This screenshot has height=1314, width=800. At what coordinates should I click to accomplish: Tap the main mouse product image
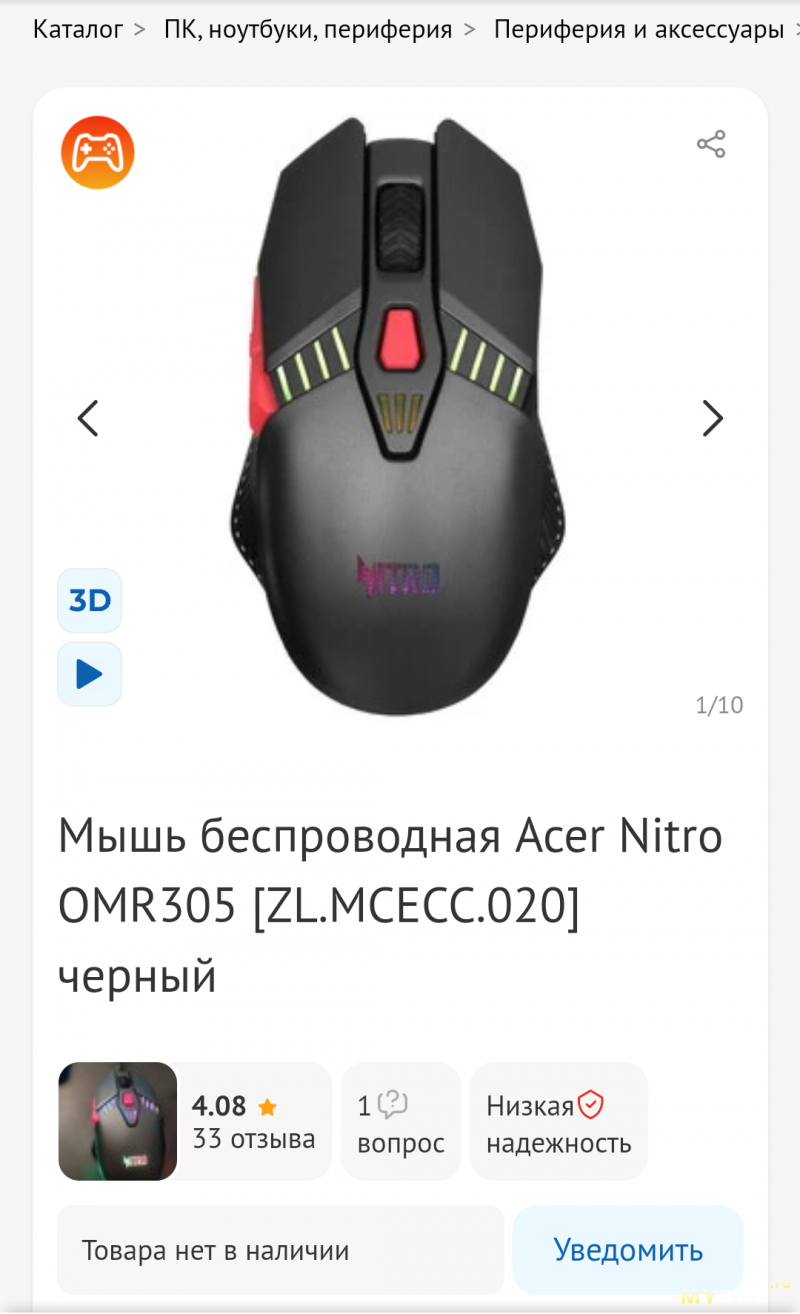399,415
